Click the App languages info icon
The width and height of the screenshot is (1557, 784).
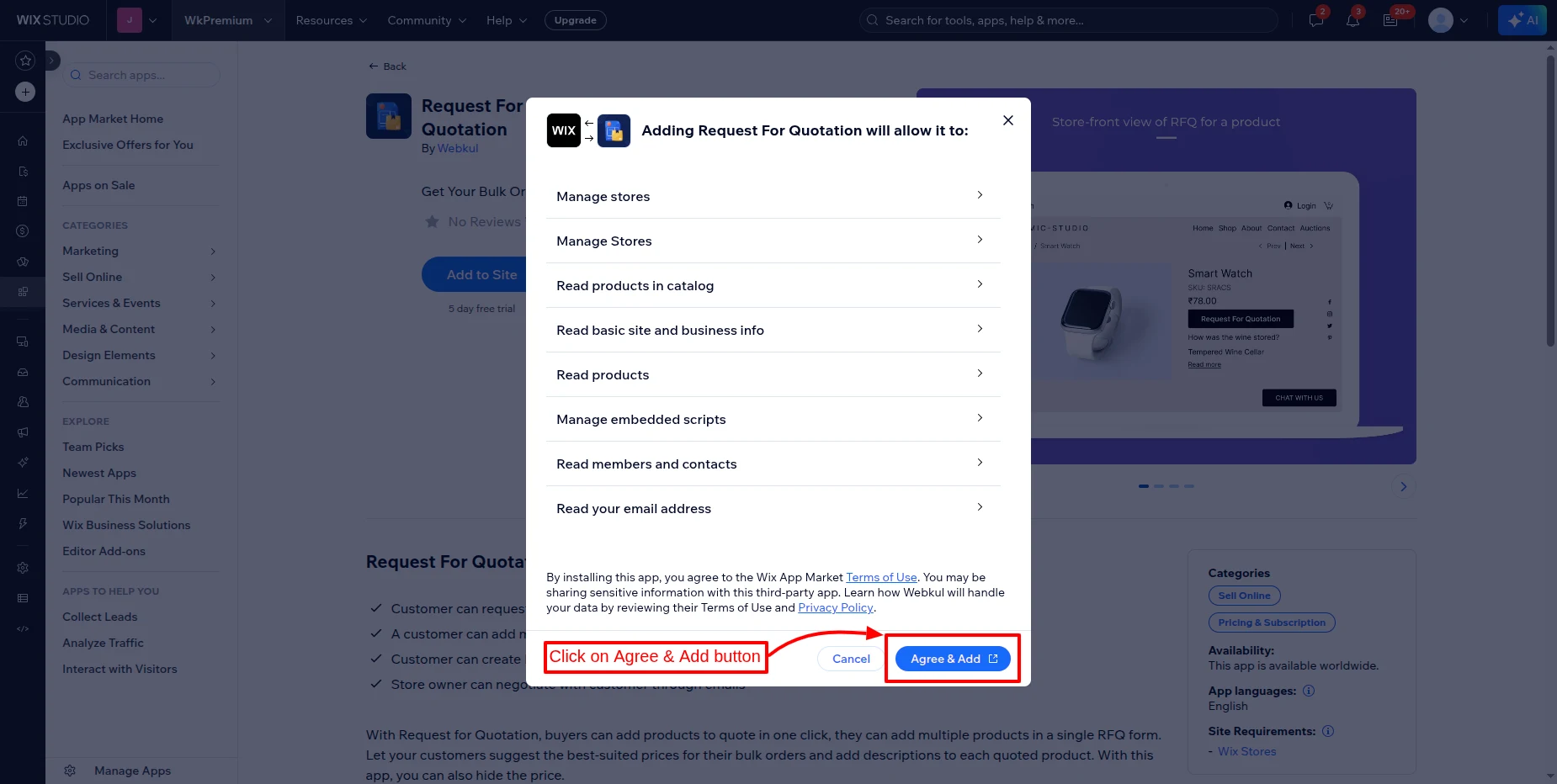pyautogui.click(x=1309, y=691)
